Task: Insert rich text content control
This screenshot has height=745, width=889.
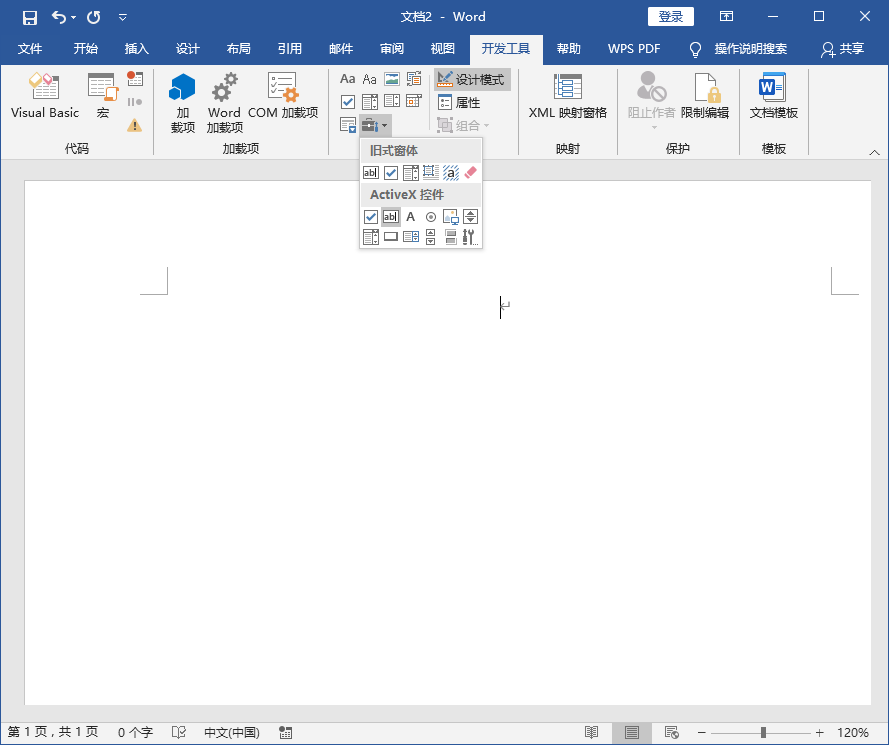Action: pos(348,79)
